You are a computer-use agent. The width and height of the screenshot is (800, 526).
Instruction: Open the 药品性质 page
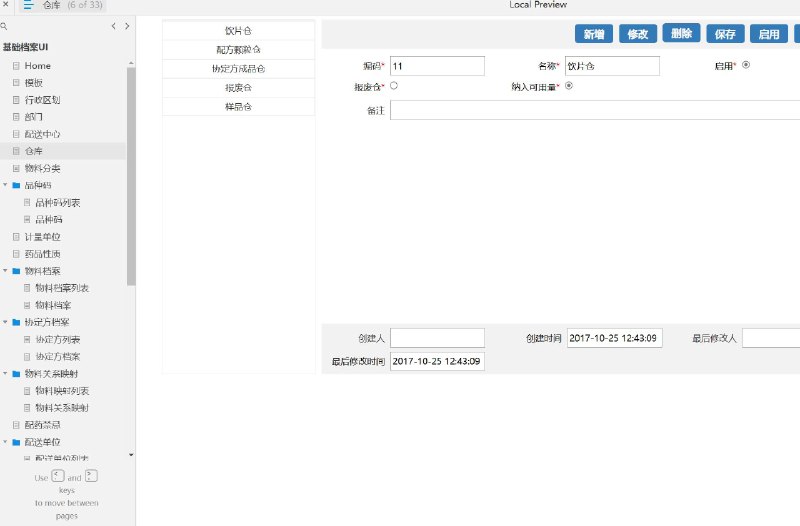(x=42, y=254)
